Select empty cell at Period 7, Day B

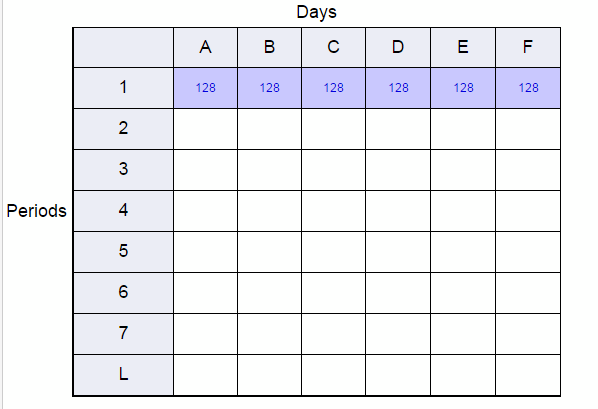(270, 334)
